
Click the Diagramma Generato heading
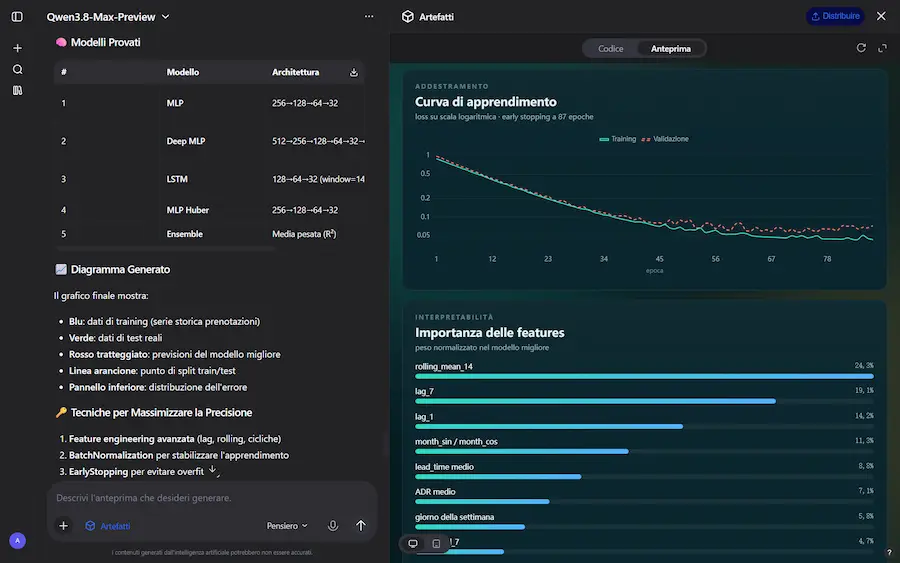click(112, 269)
